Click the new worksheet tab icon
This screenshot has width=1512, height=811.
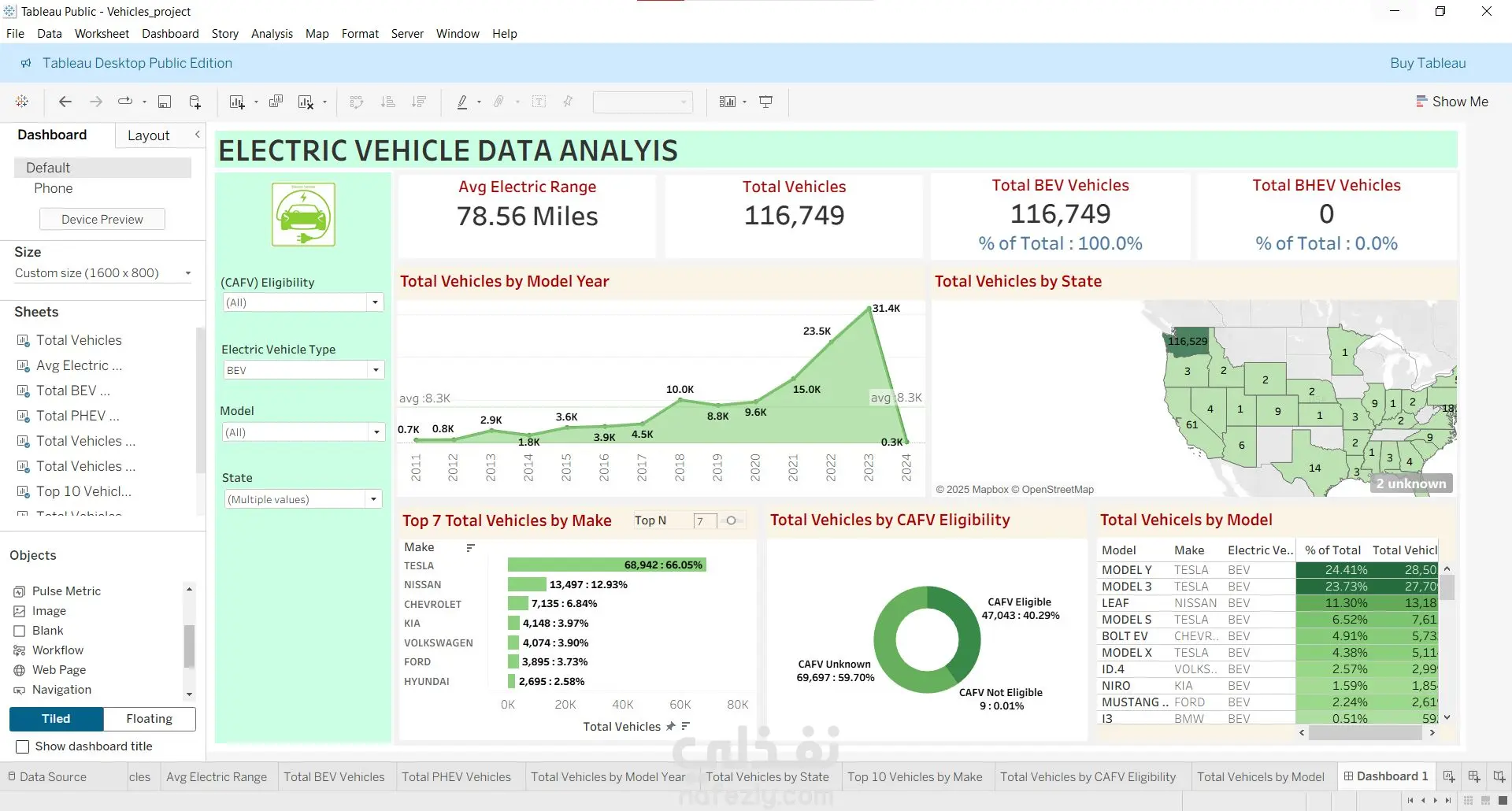point(1449,777)
